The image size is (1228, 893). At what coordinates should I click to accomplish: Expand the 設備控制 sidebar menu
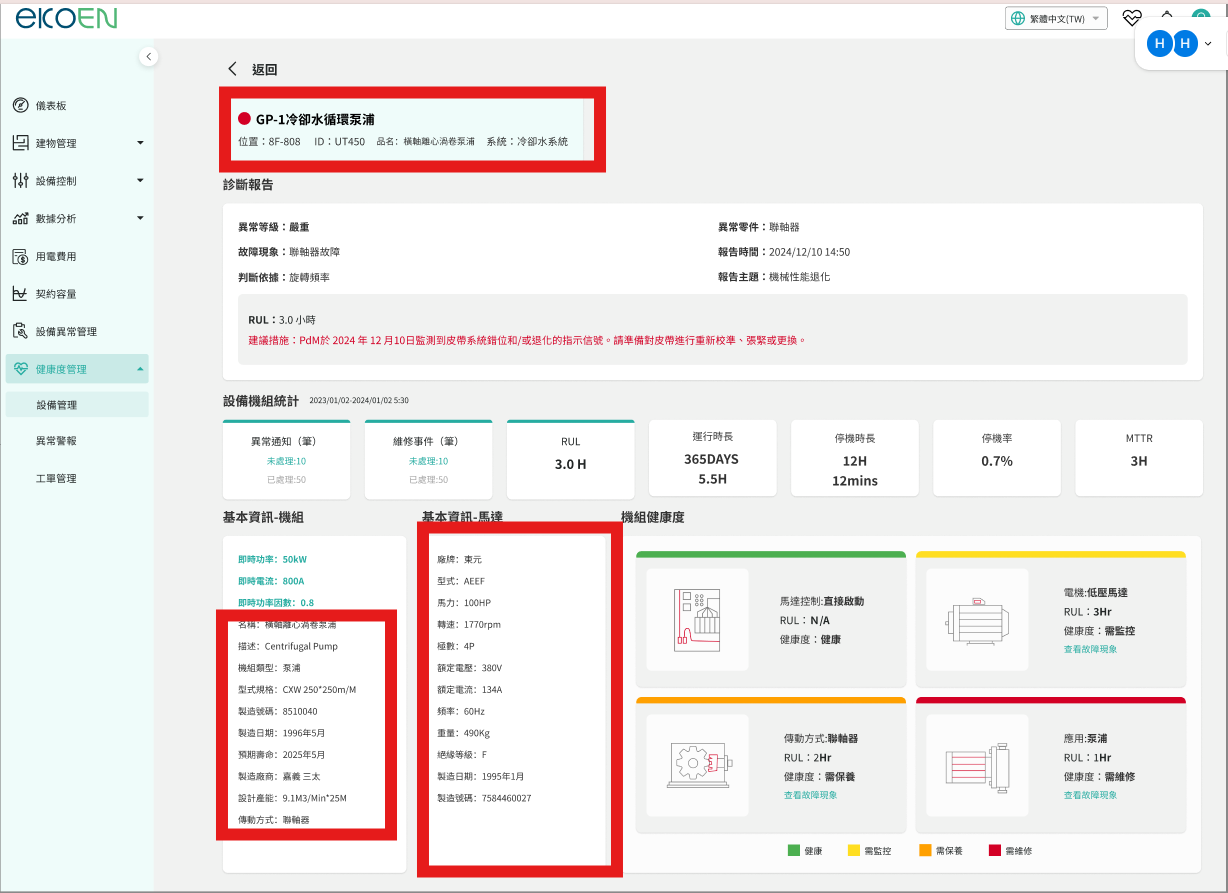140,181
